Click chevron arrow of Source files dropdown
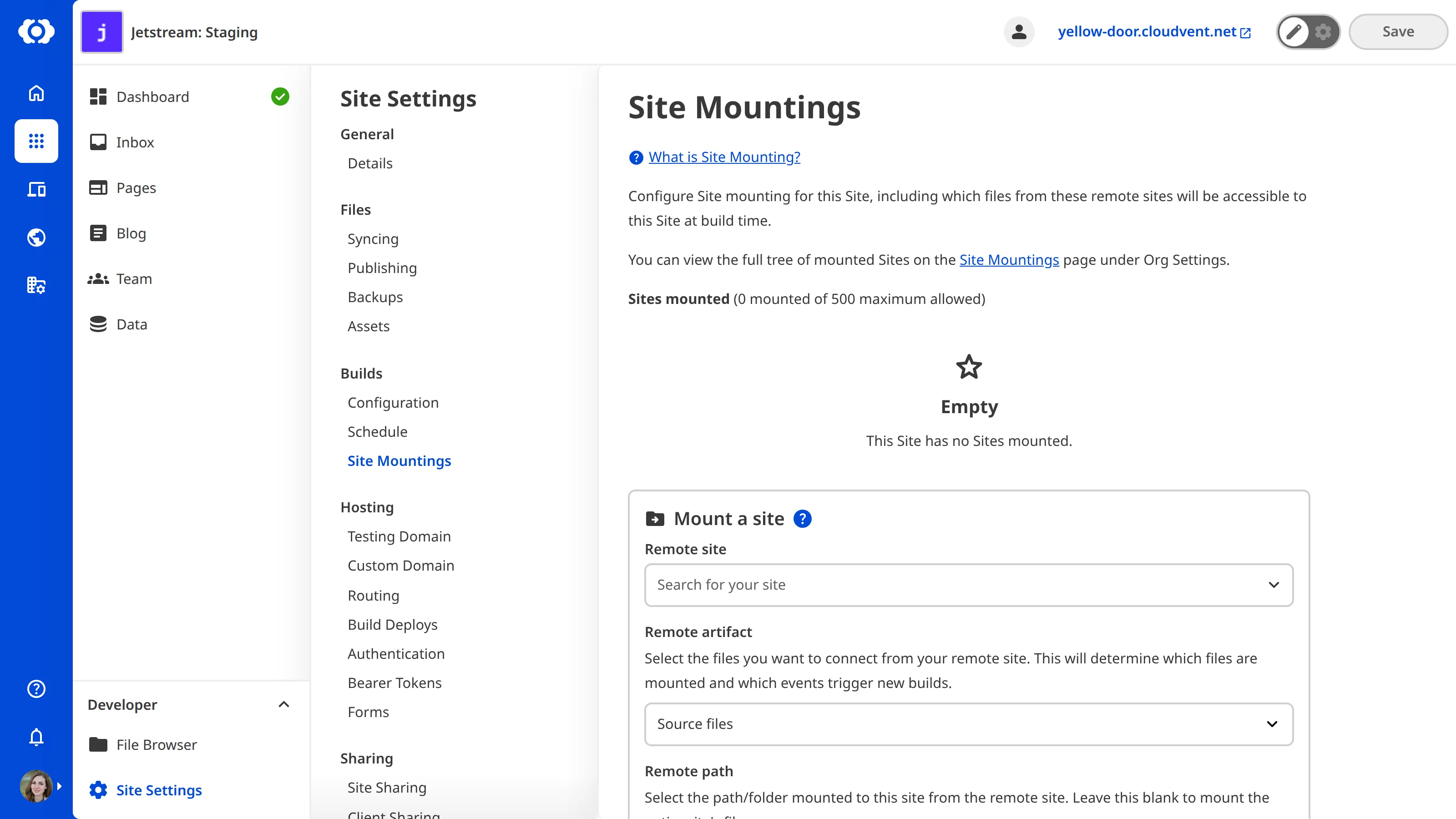Screen dimensions: 1456x819 click(x=1272, y=724)
